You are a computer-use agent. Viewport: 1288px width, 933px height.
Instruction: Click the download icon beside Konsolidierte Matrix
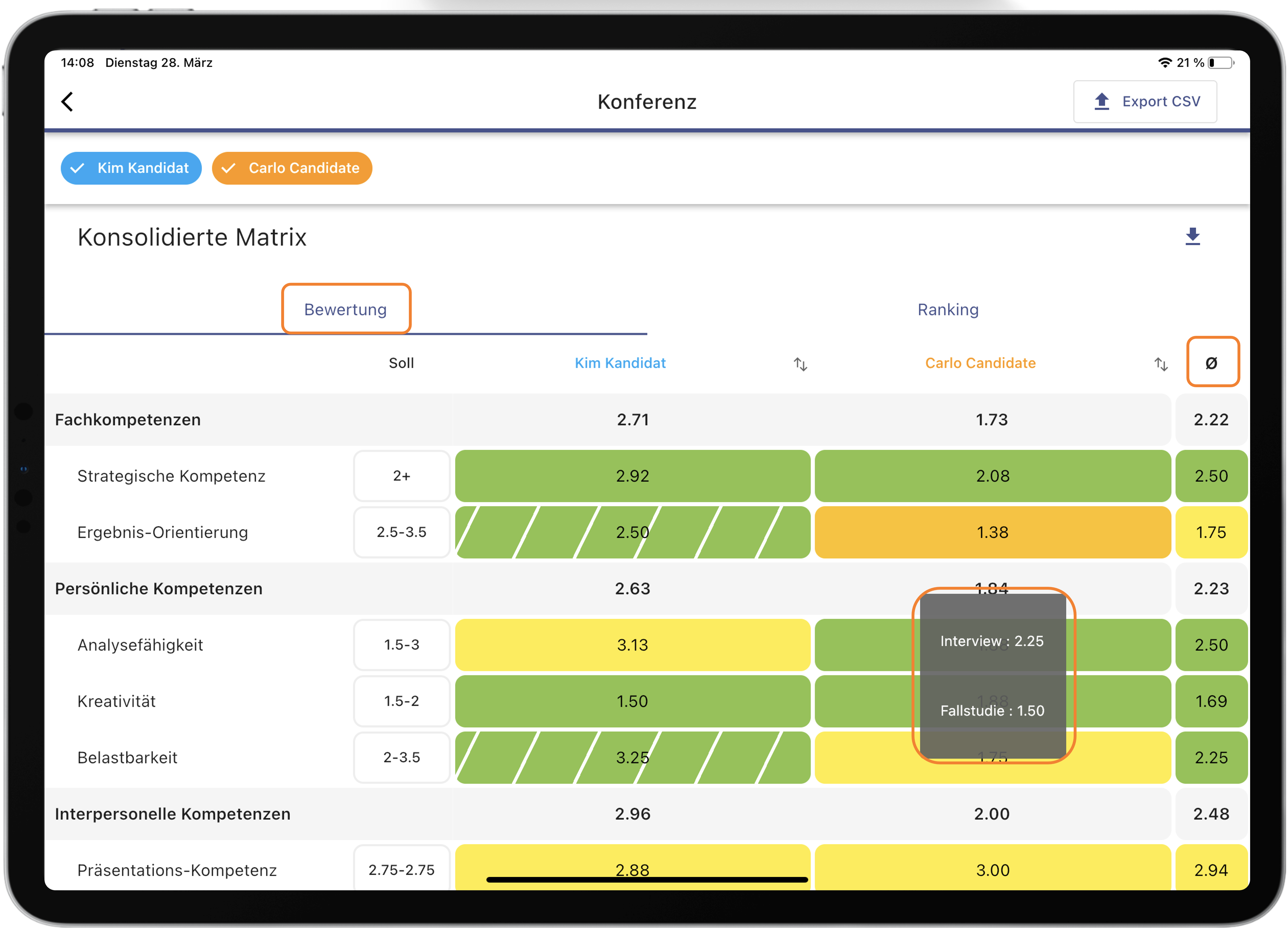coord(1192,237)
